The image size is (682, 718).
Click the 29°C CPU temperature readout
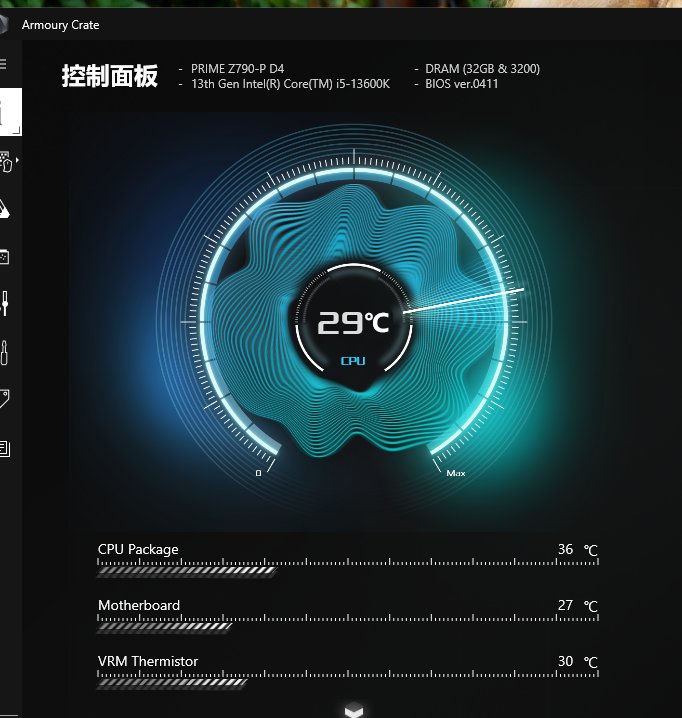pyautogui.click(x=353, y=323)
